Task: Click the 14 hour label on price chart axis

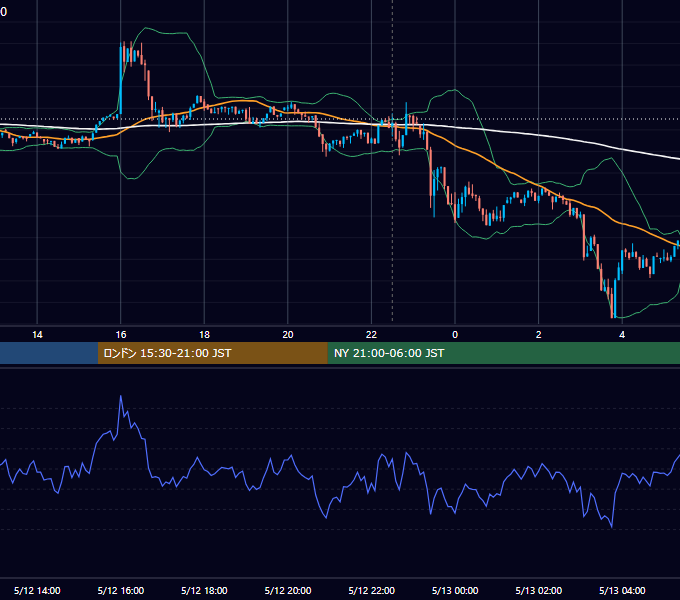Action: [37, 335]
